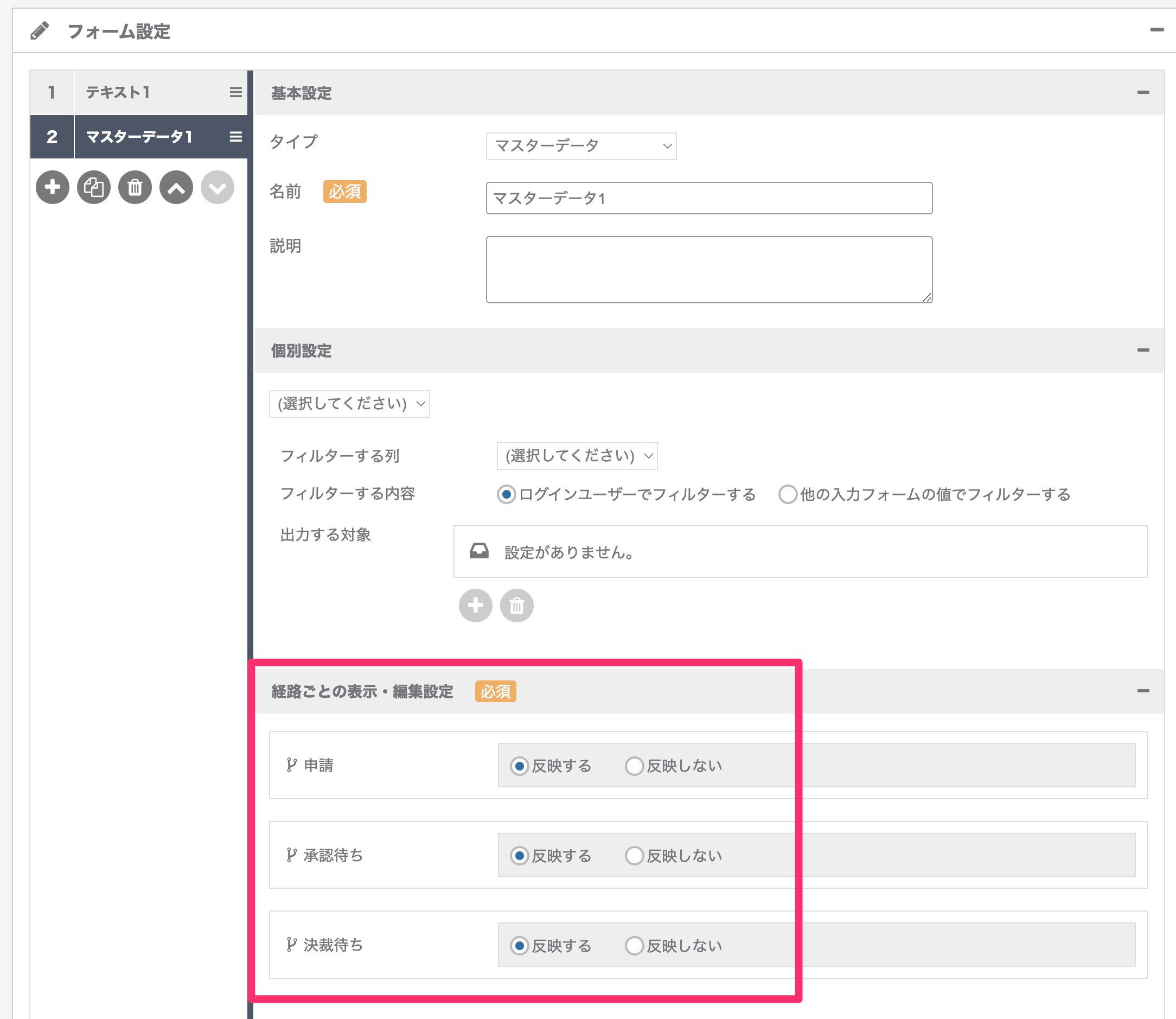The image size is (1176, 1019).
Task: Click the 承認待ち route label
Action: (x=333, y=855)
